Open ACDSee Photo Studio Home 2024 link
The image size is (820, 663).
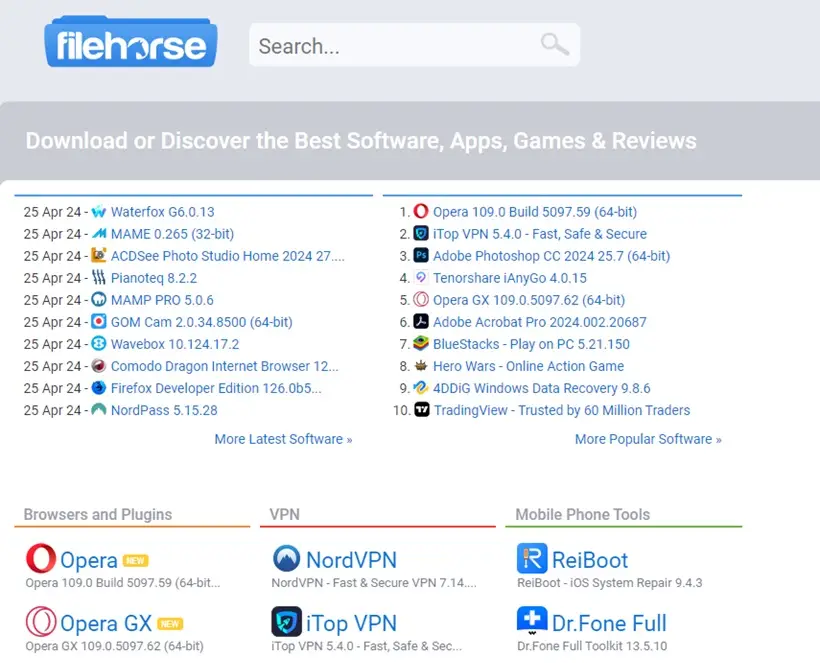(x=227, y=256)
